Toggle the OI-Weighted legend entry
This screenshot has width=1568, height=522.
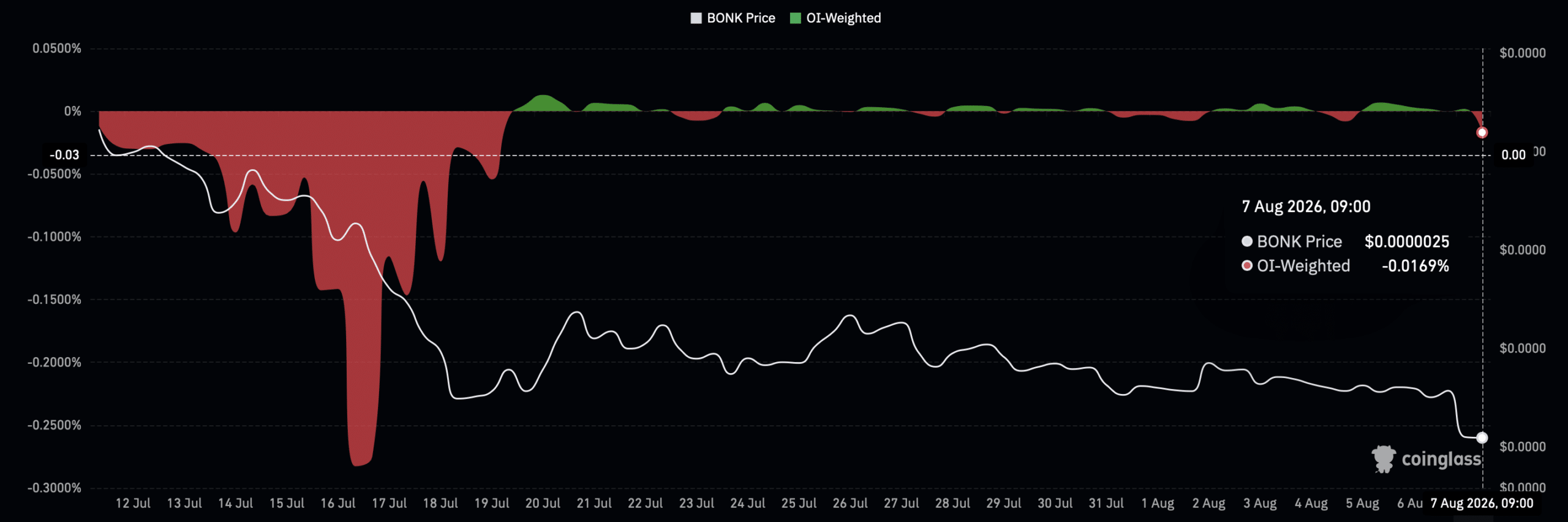835,18
